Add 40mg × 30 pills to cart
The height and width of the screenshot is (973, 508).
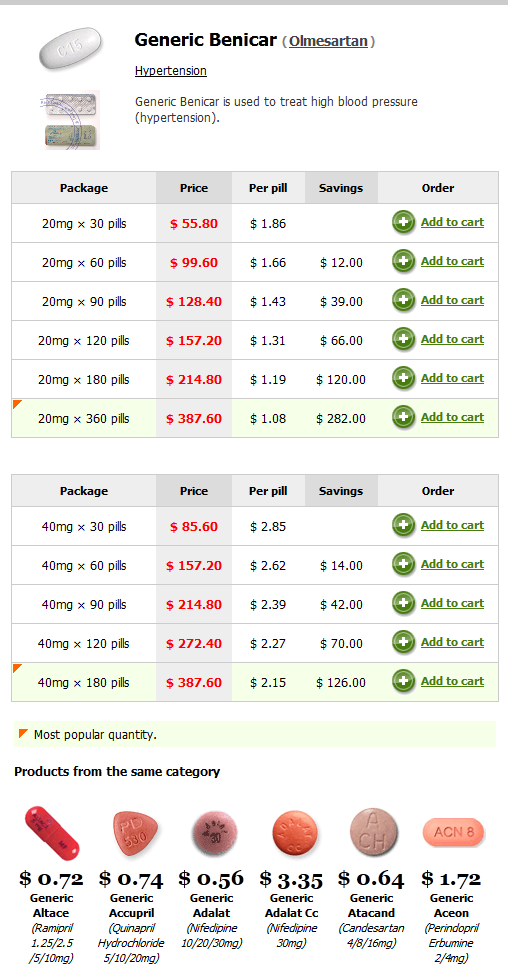pyautogui.click(x=452, y=525)
